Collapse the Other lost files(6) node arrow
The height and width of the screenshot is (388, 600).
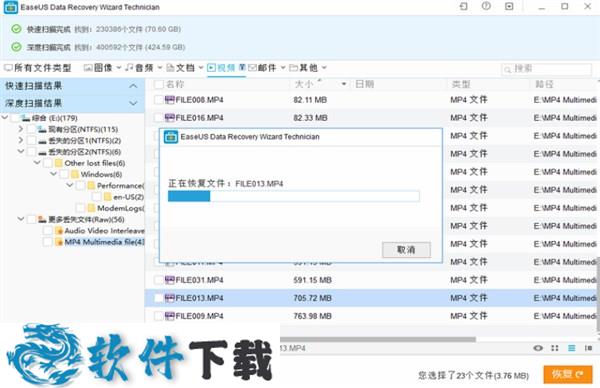pos(37,163)
